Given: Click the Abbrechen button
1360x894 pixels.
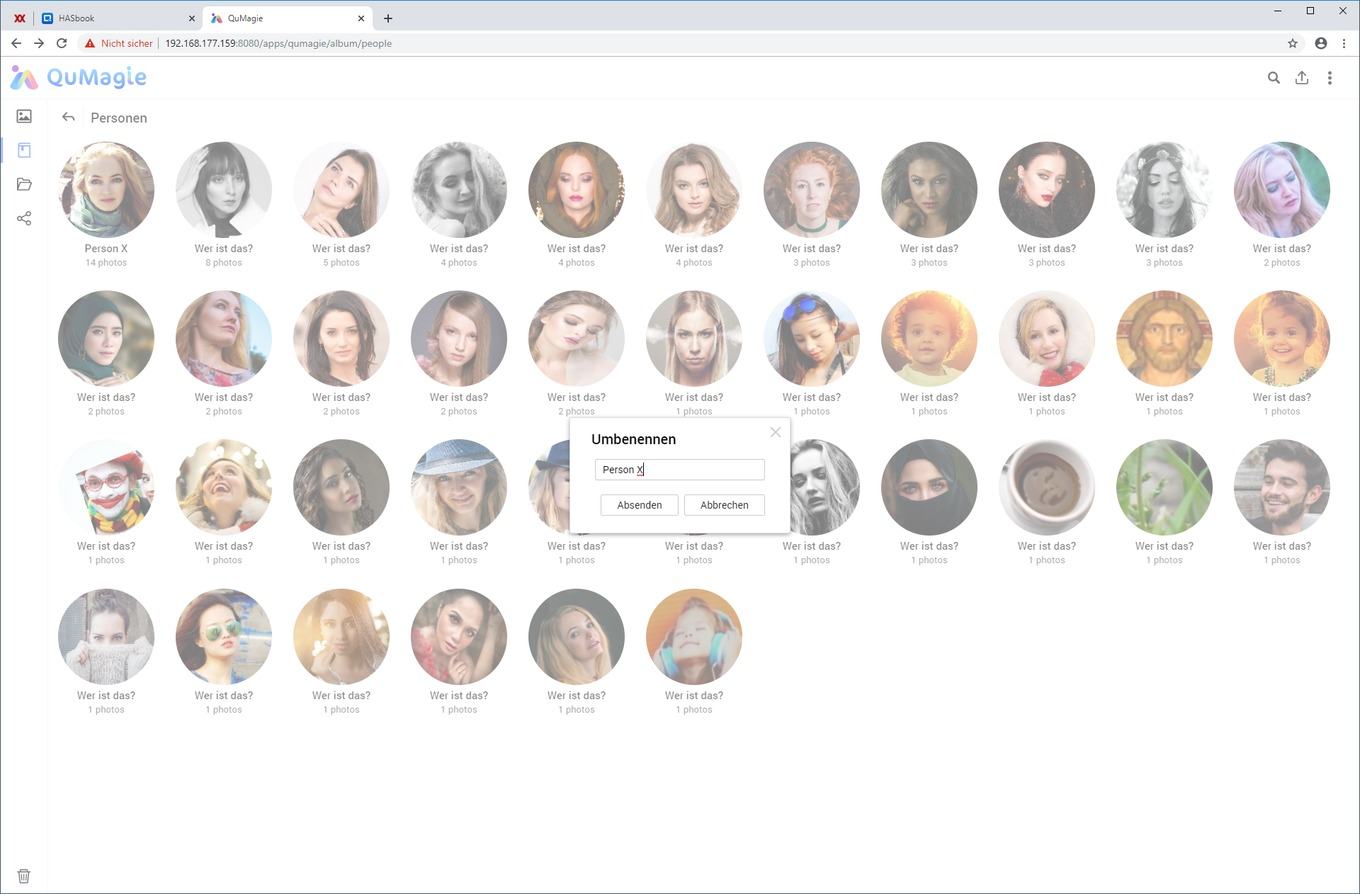Looking at the screenshot, I should coord(724,505).
